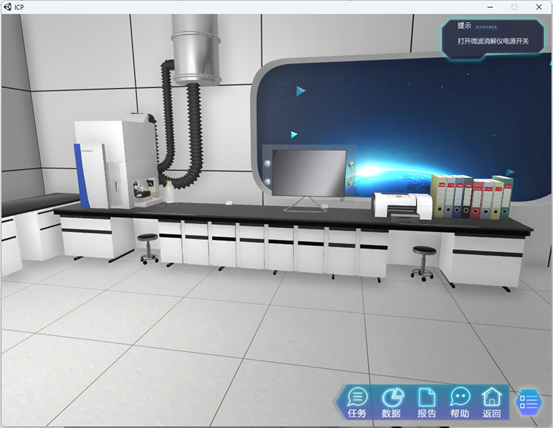Click the blue triangle marker above the binders
The image size is (553, 428).
(x=510, y=172)
